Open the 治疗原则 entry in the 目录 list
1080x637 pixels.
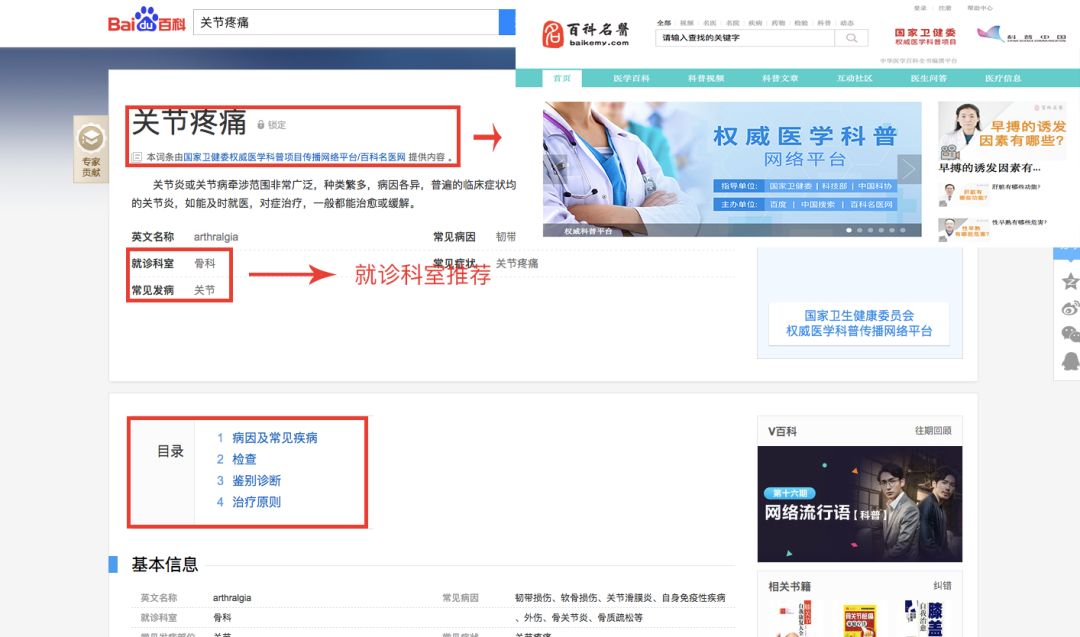(258, 501)
